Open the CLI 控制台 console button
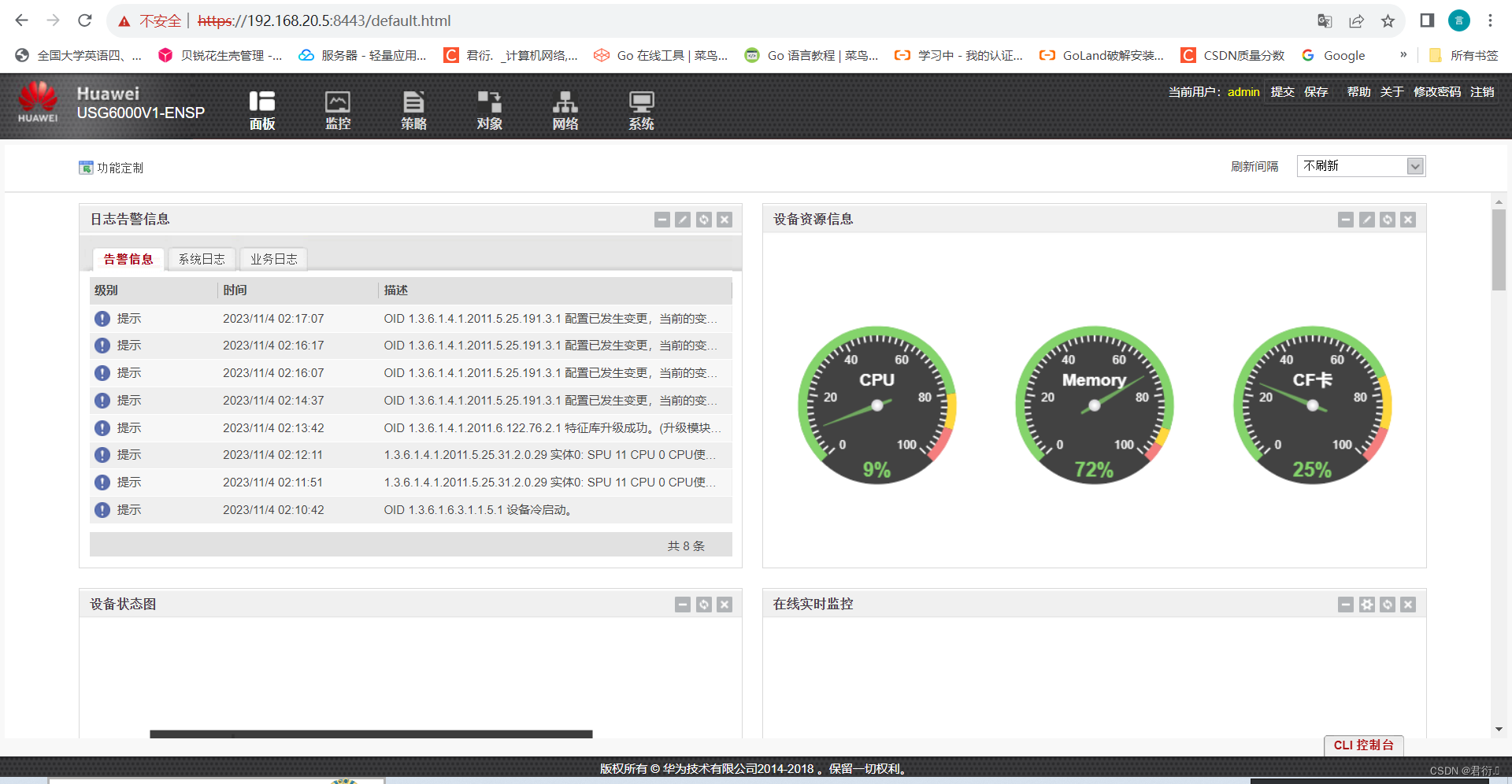Image resolution: width=1512 pixels, height=784 pixels. (x=1363, y=745)
